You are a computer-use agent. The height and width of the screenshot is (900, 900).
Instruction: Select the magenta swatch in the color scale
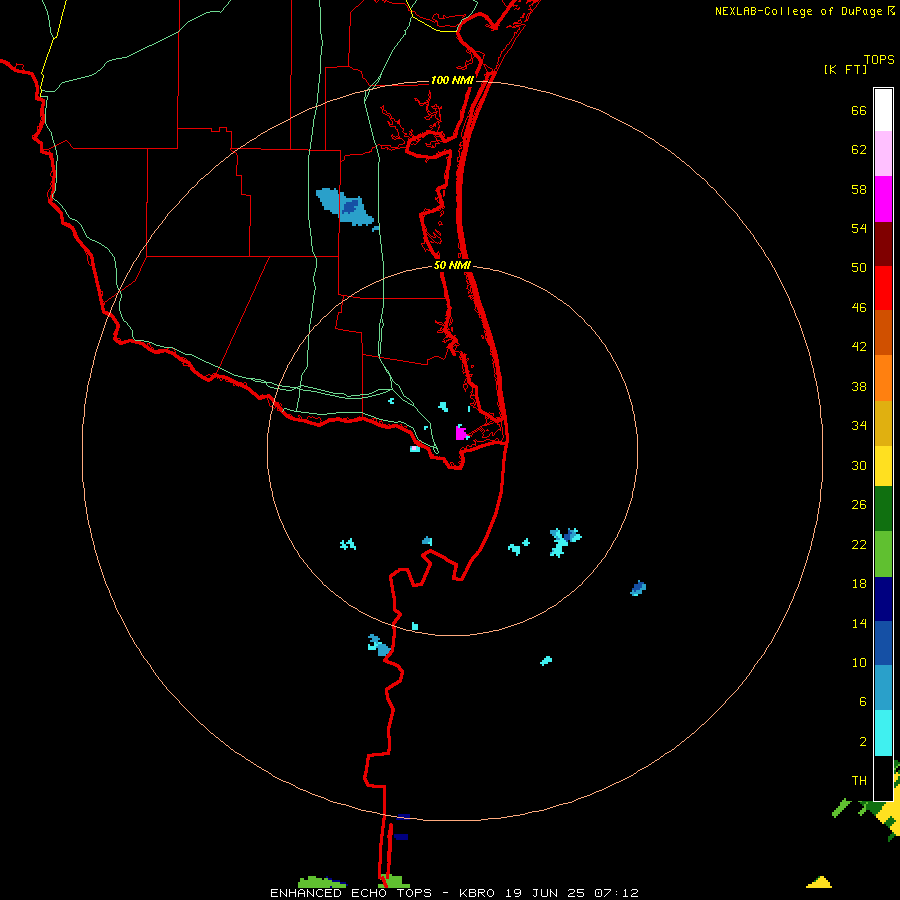tap(883, 199)
